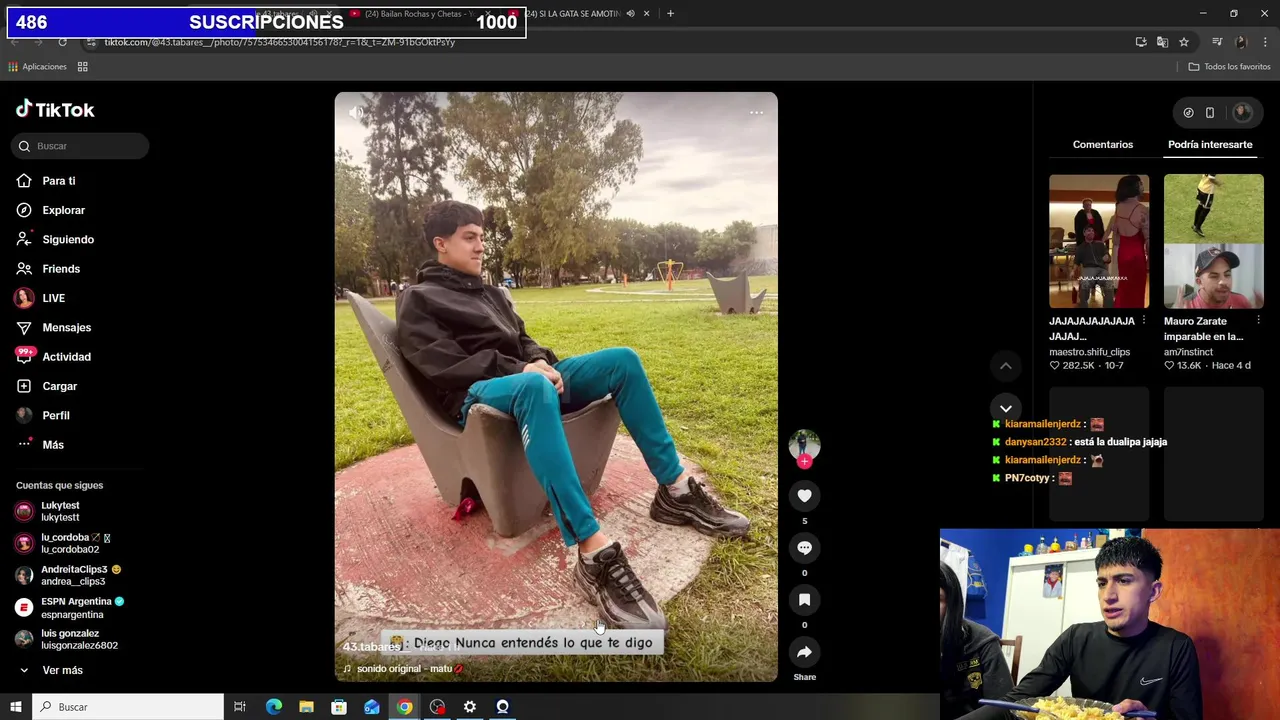
Task: Switch to the Comentarios tab
Action: click(1103, 145)
